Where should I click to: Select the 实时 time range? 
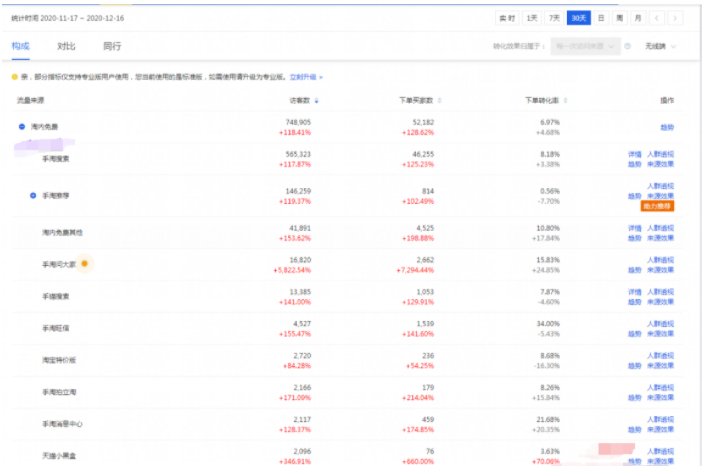[507, 18]
